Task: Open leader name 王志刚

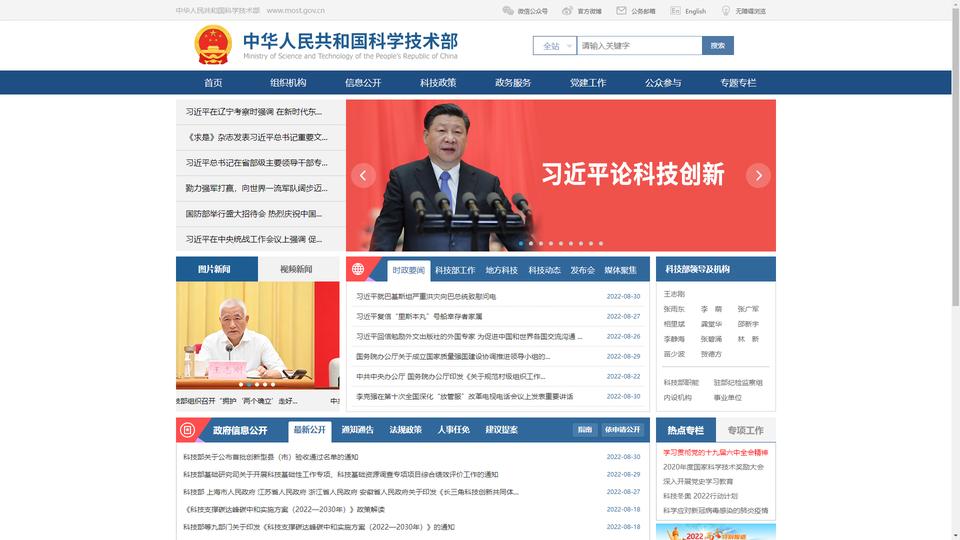Action: pos(674,294)
